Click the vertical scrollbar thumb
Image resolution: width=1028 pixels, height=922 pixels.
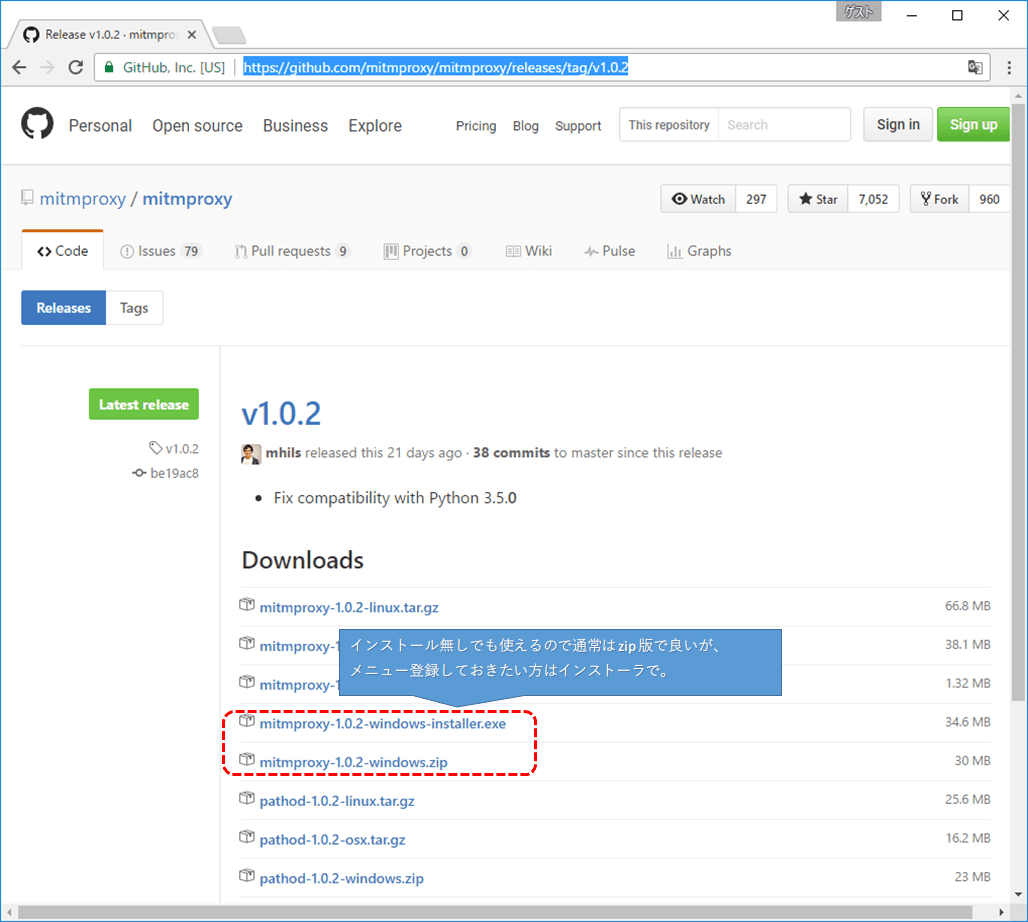1018,401
